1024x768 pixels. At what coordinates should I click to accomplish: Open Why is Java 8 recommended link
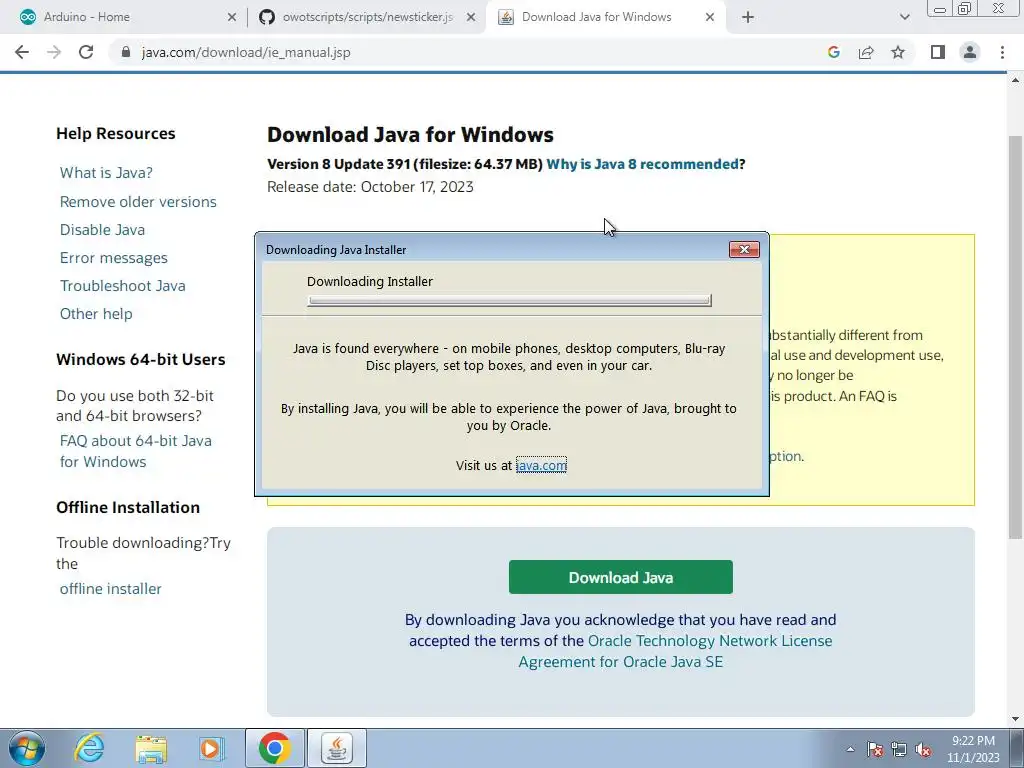point(643,164)
